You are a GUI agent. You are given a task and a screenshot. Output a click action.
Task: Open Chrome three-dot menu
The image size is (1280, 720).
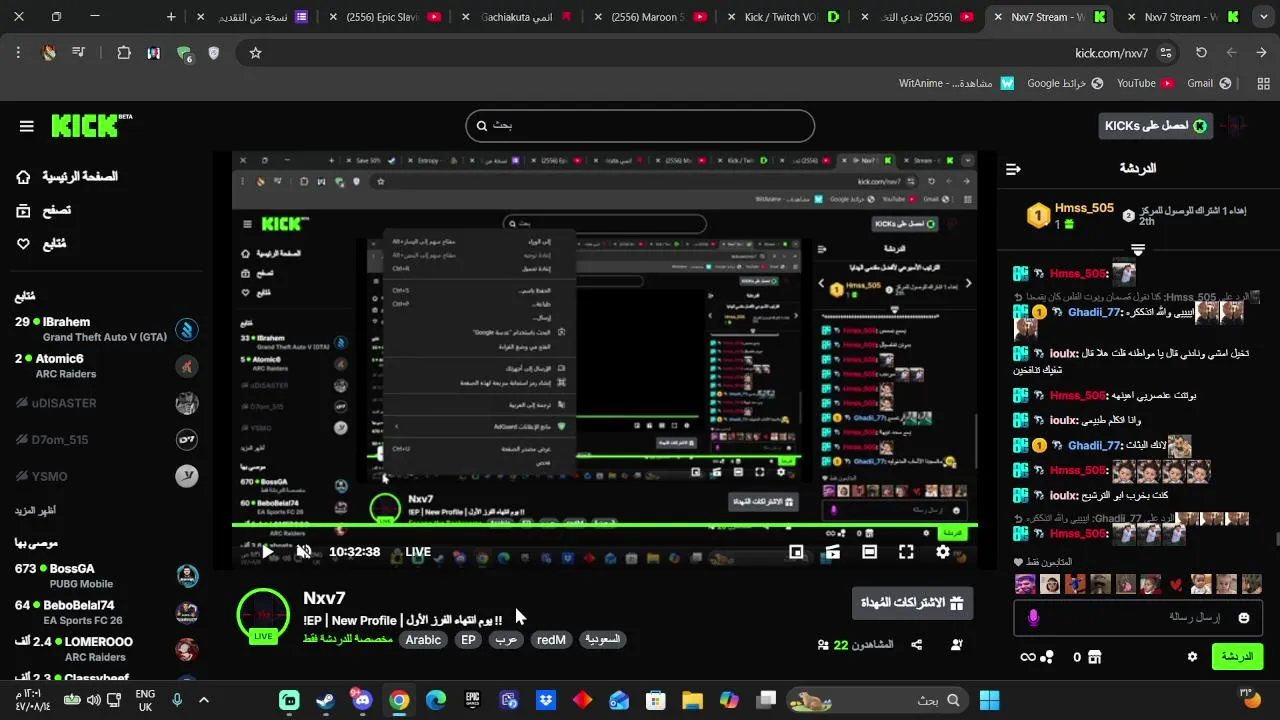[18, 53]
